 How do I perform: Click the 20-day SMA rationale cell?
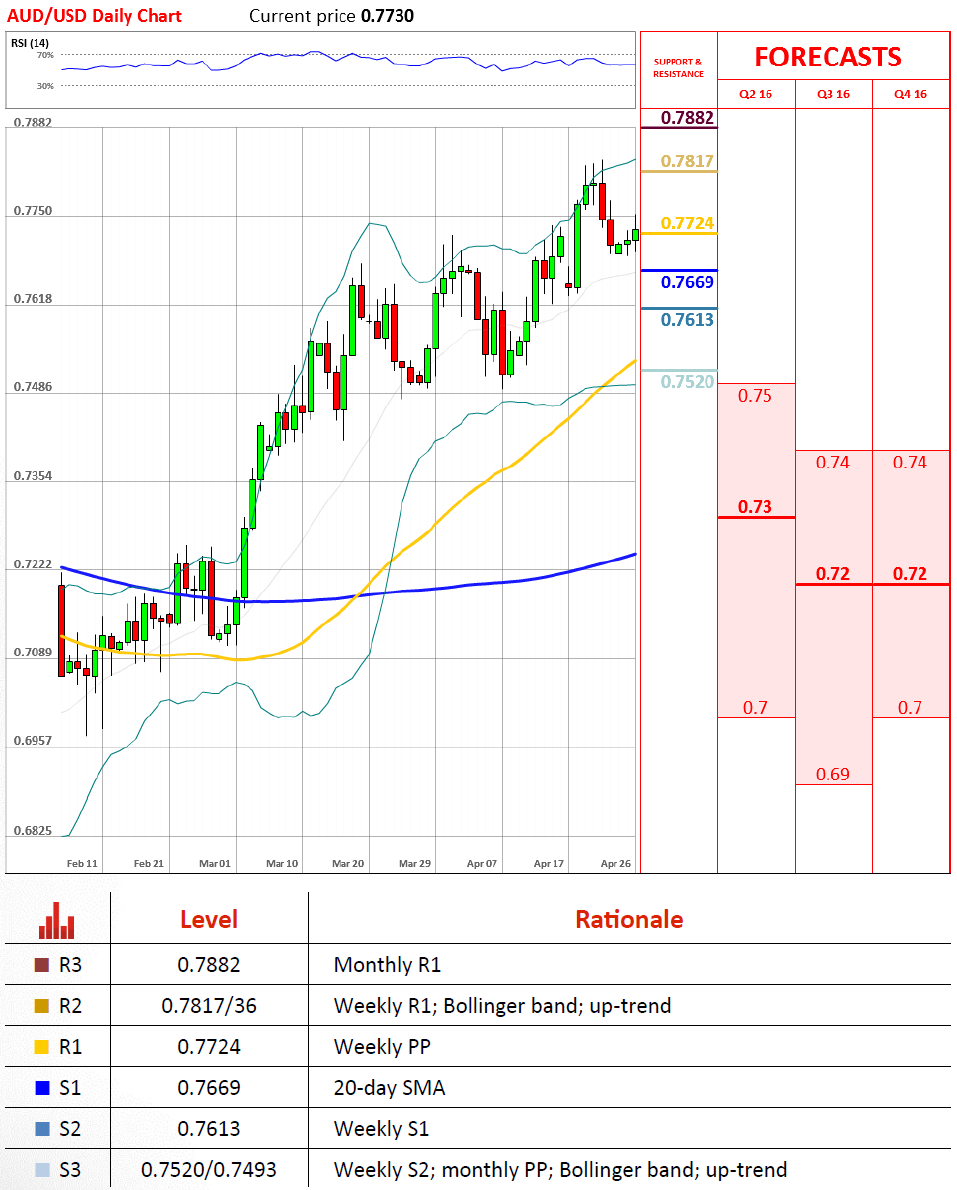tap(389, 1088)
